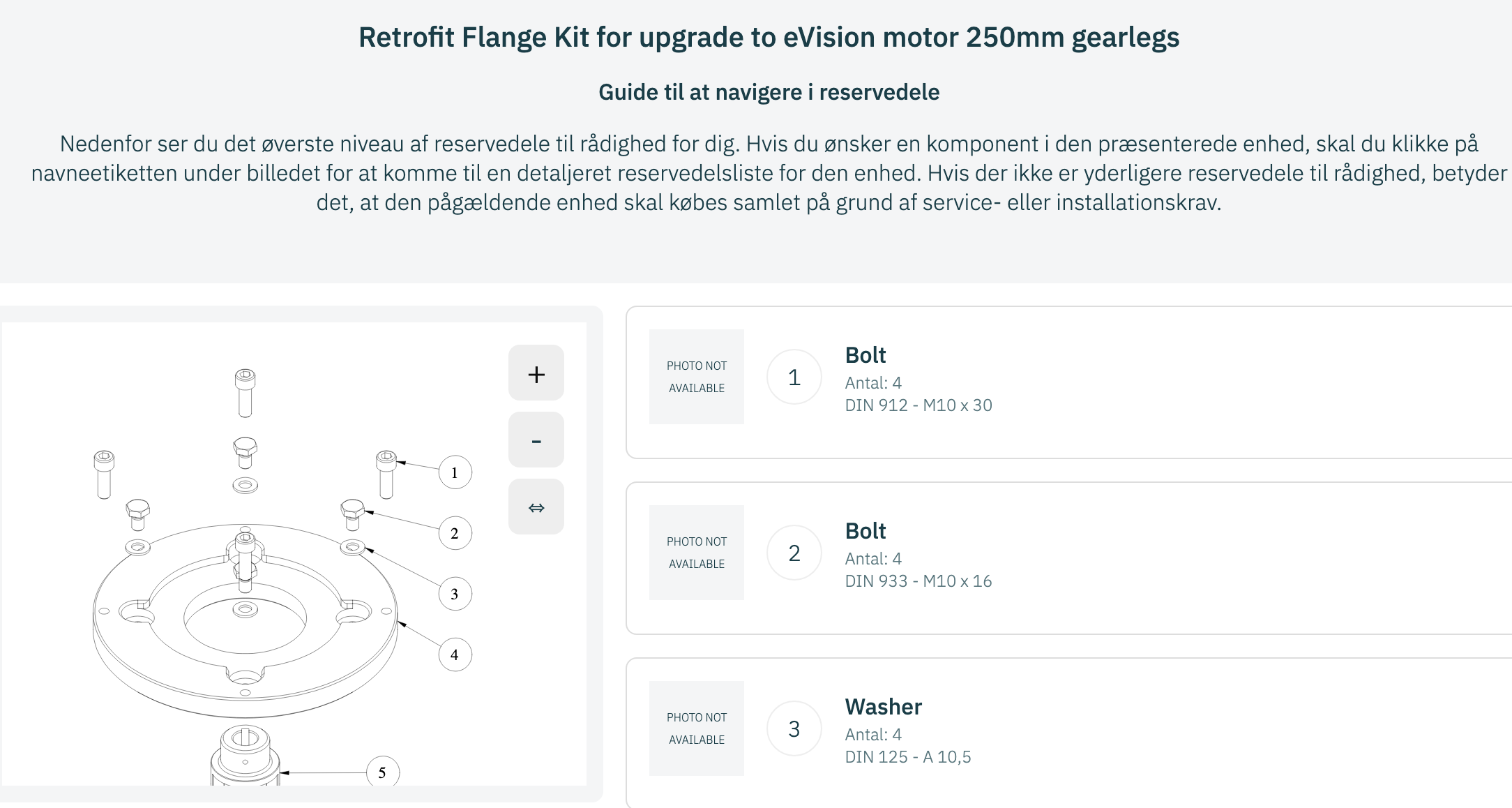
Task: Click photo placeholder for Bolt M10 x 16
Action: point(696,553)
